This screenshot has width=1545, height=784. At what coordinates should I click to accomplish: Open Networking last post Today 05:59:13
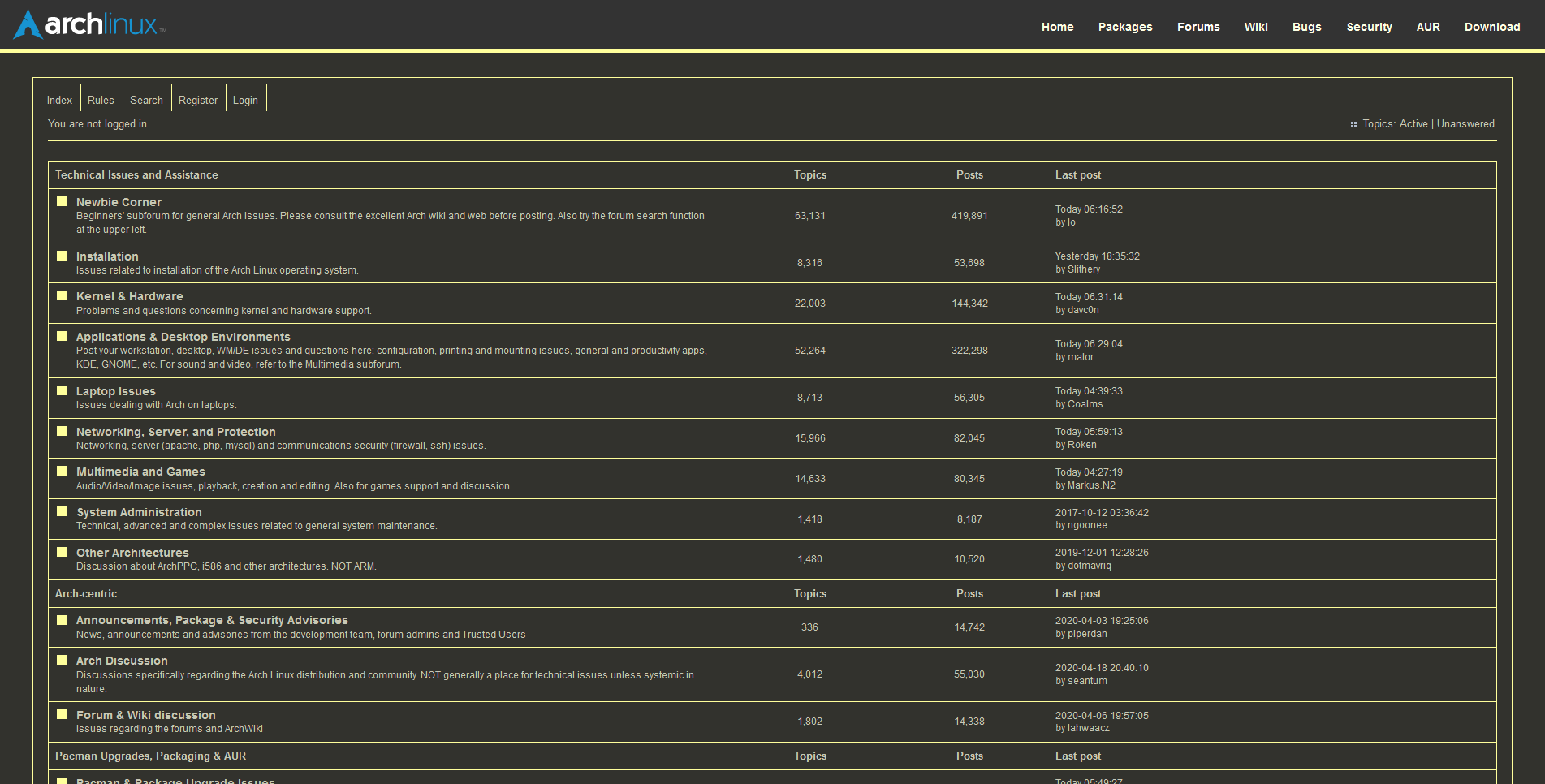pyautogui.click(x=1089, y=432)
